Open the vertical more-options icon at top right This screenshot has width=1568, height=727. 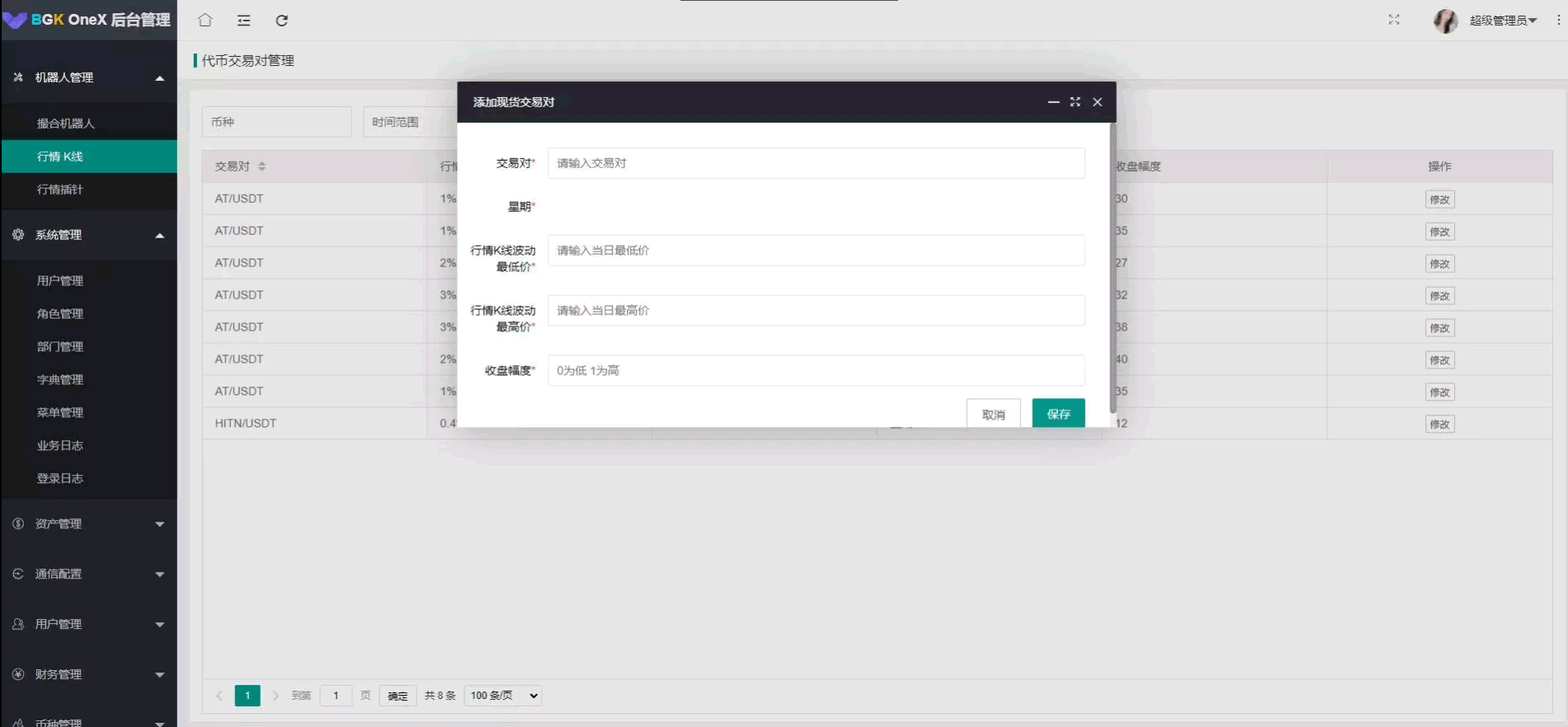pyautogui.click(x=1557, y=20)
